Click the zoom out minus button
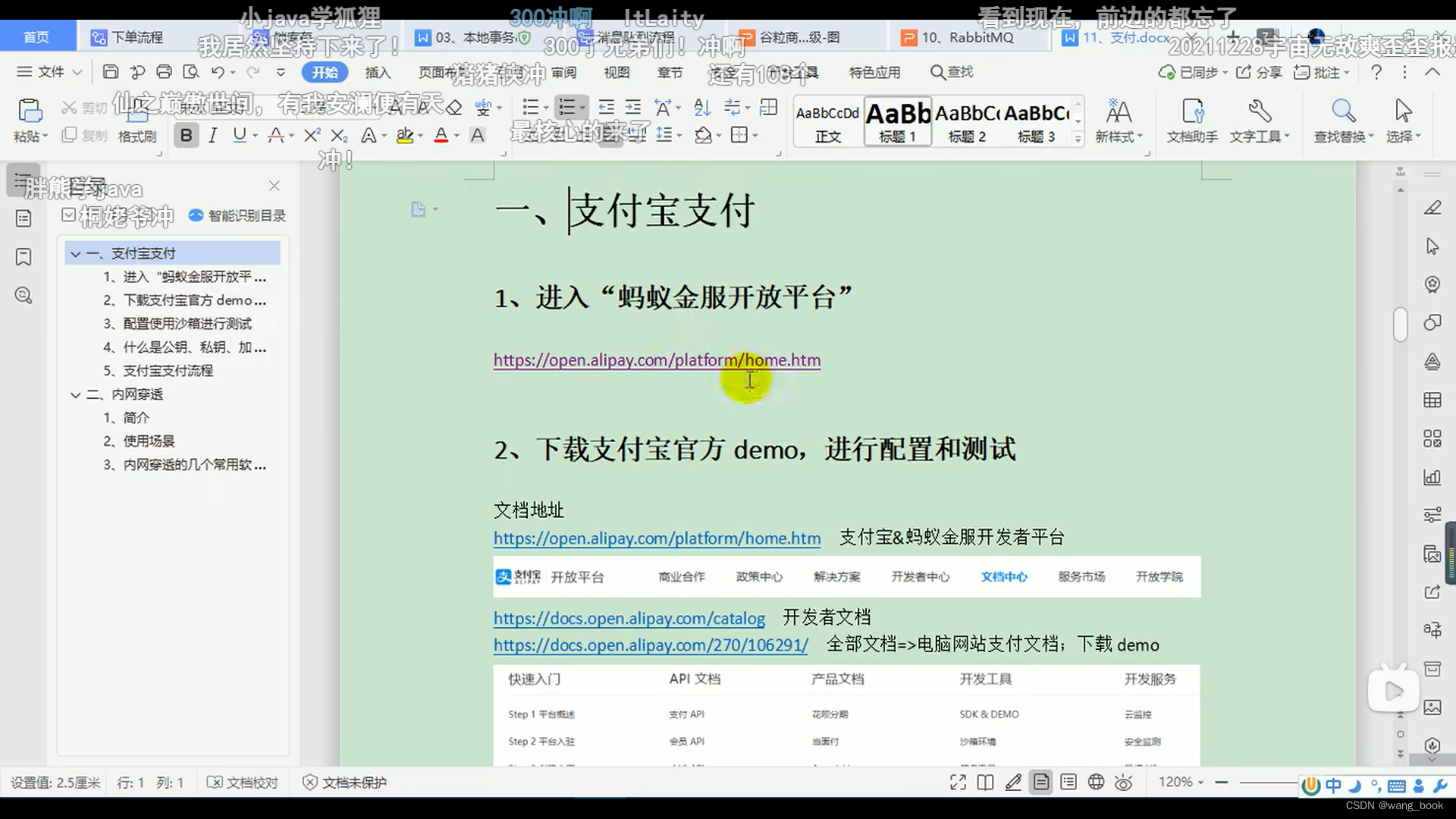The image size is (1456, 819). (1221, 782)
